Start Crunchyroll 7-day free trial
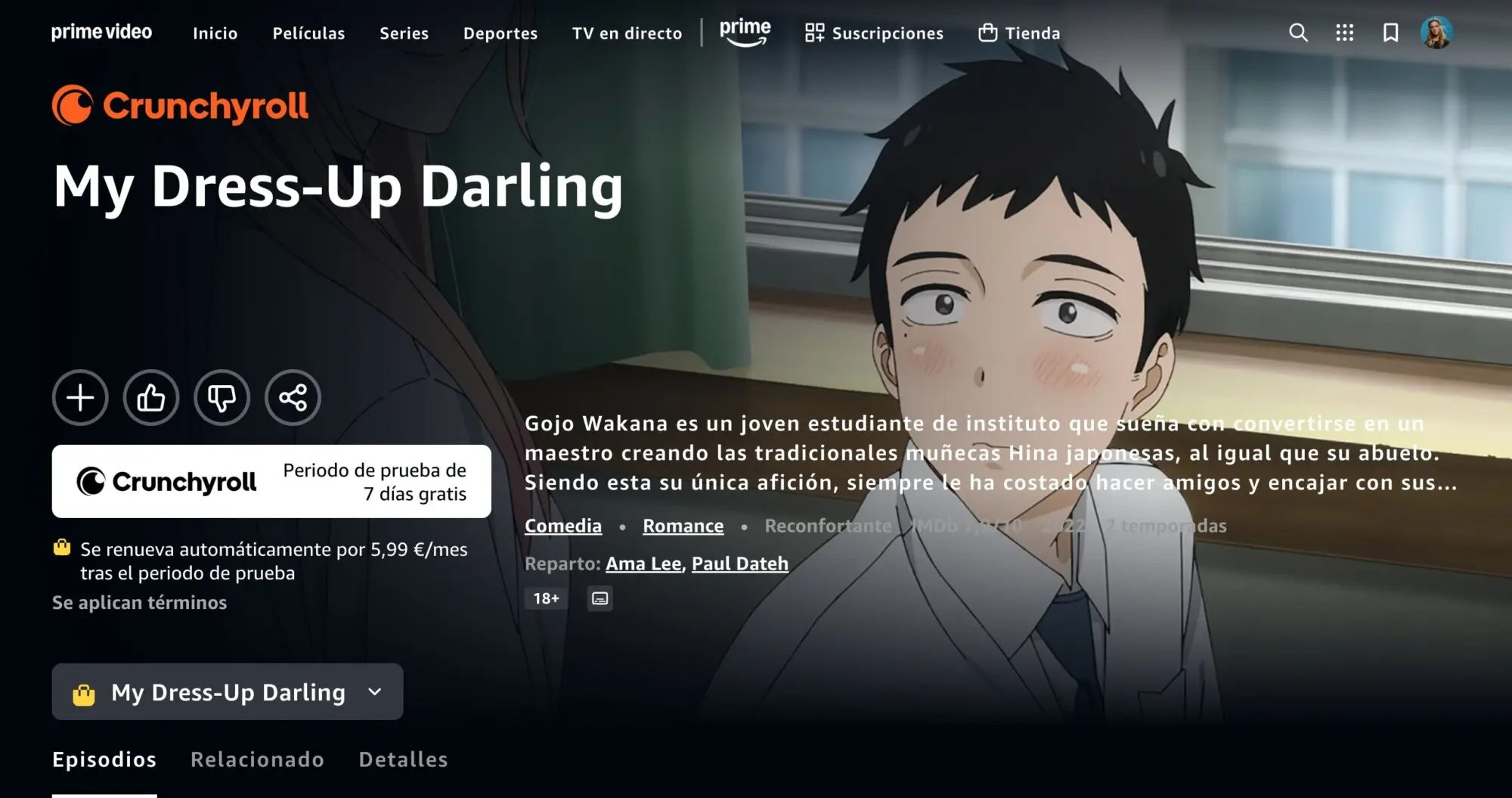 (x=271, y=482)
